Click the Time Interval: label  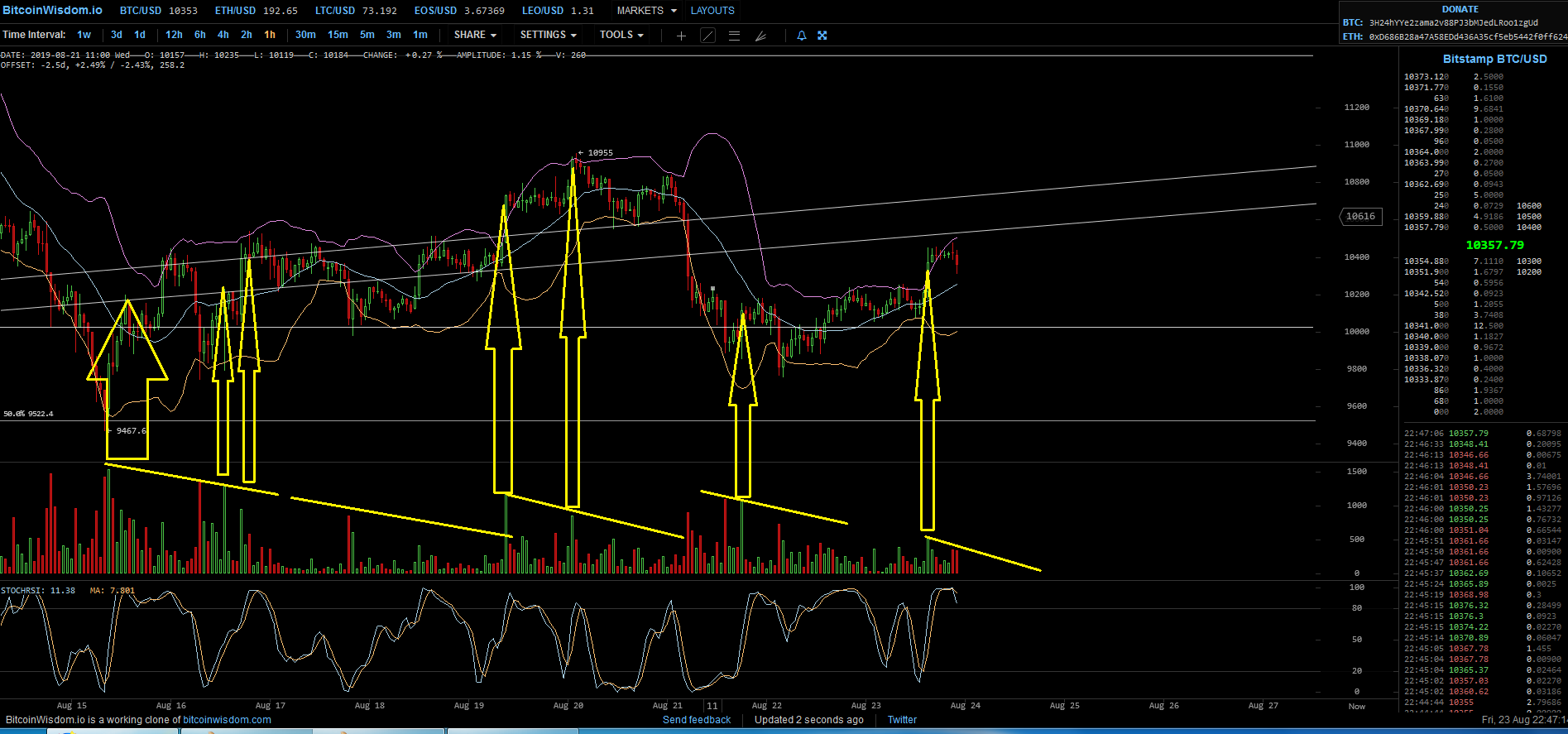click(x=34, y=35)
